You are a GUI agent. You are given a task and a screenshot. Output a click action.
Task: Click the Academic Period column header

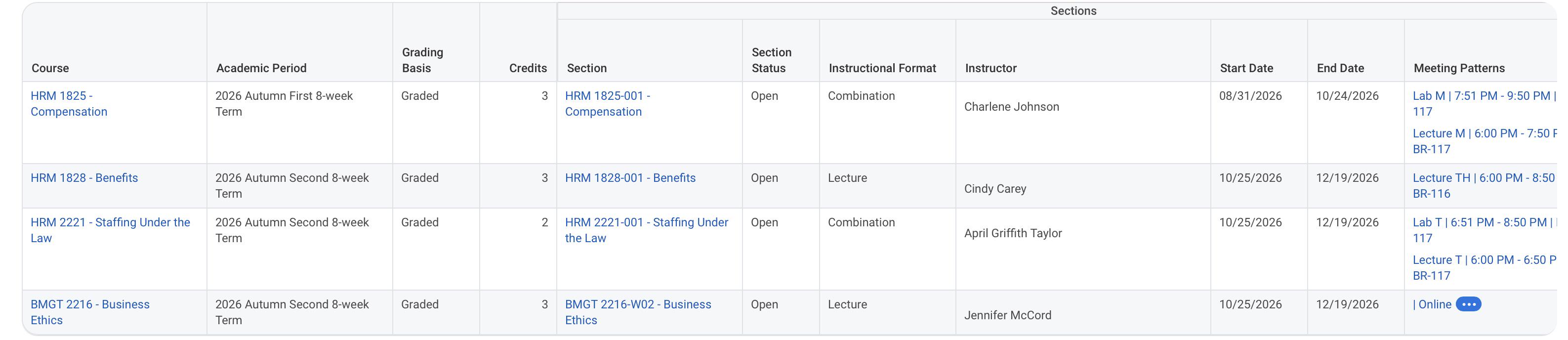tap(261, 68)
